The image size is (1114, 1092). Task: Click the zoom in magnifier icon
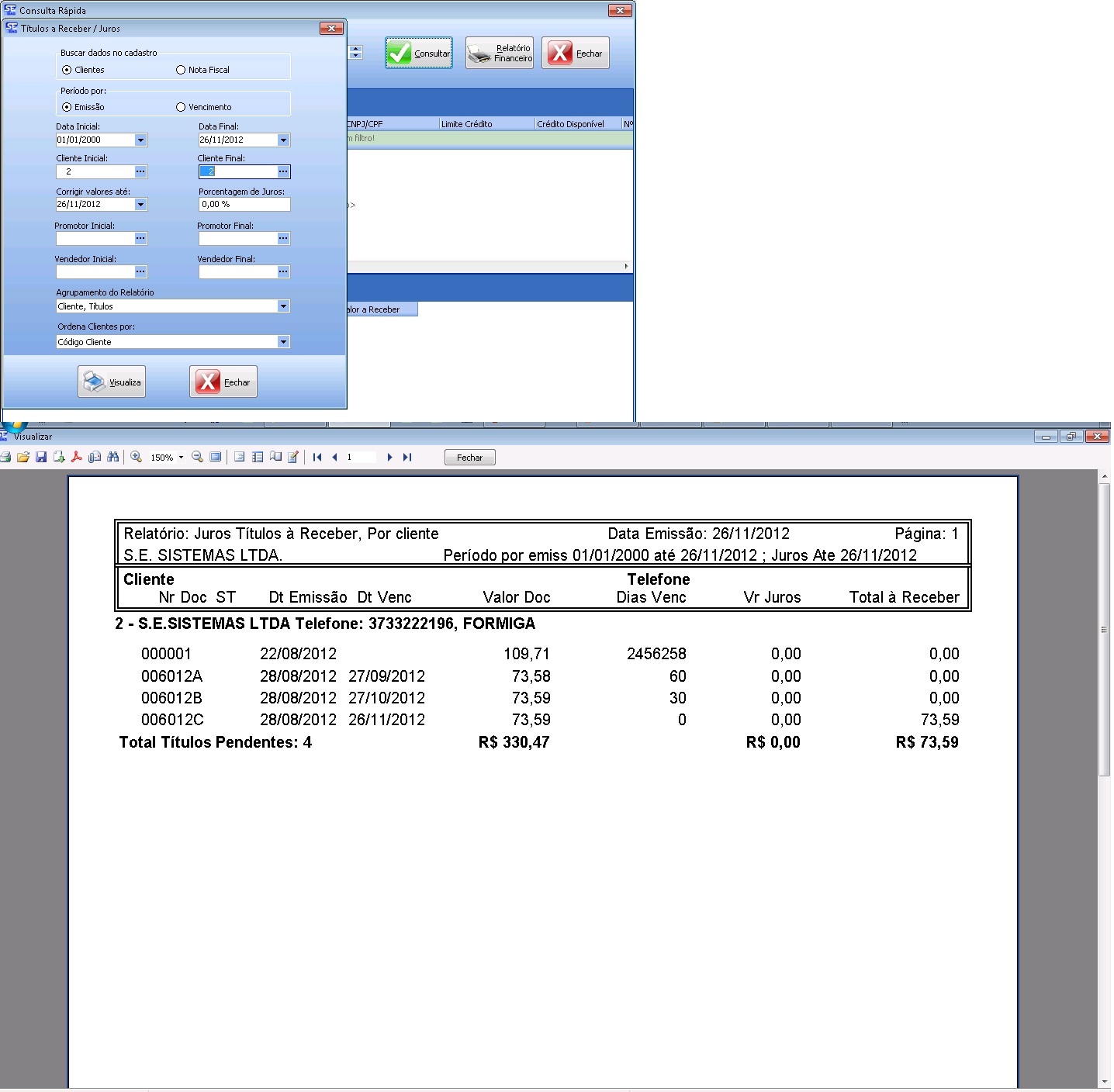pos(137,458)
